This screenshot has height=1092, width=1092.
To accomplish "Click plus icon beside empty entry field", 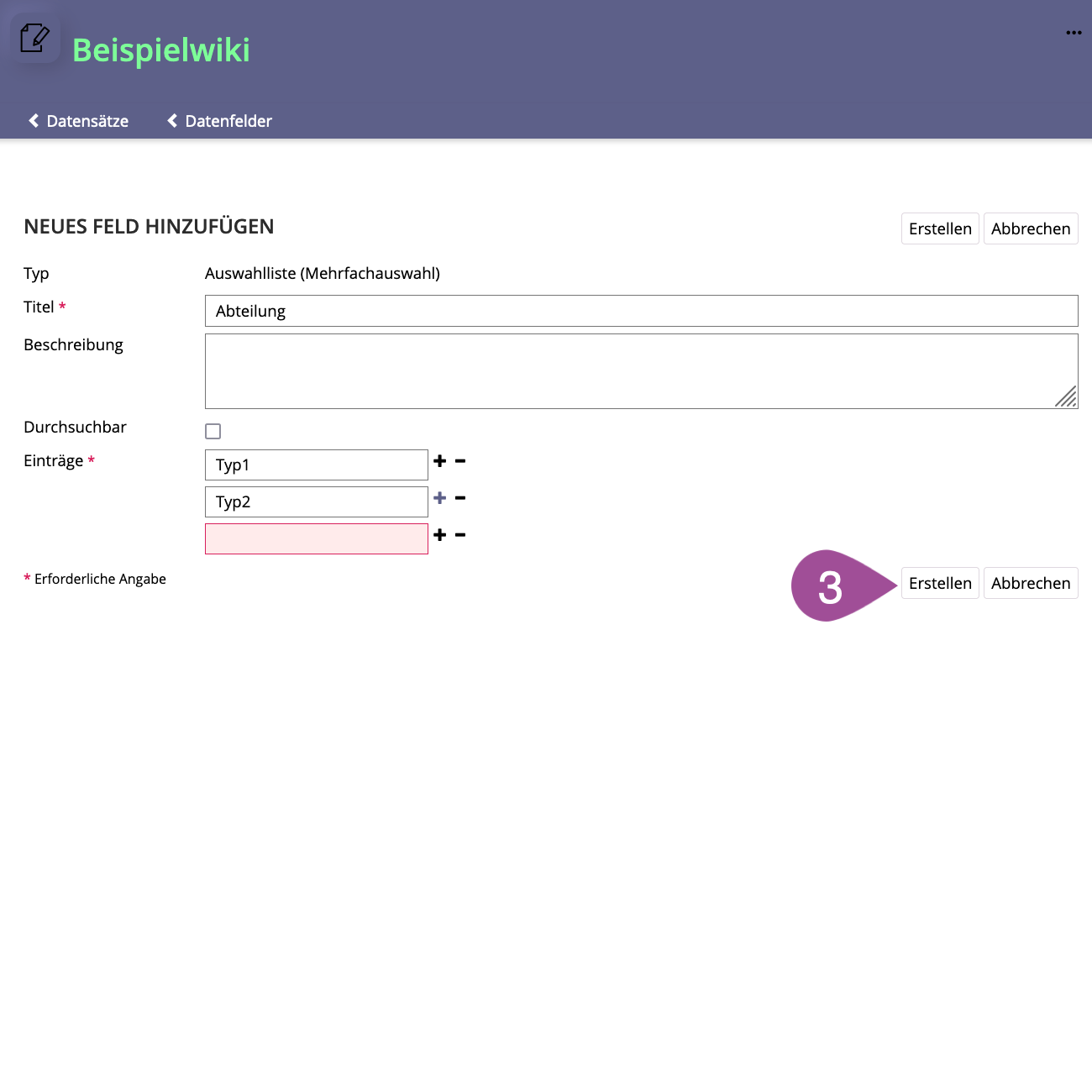I will [x=439, y=535].
